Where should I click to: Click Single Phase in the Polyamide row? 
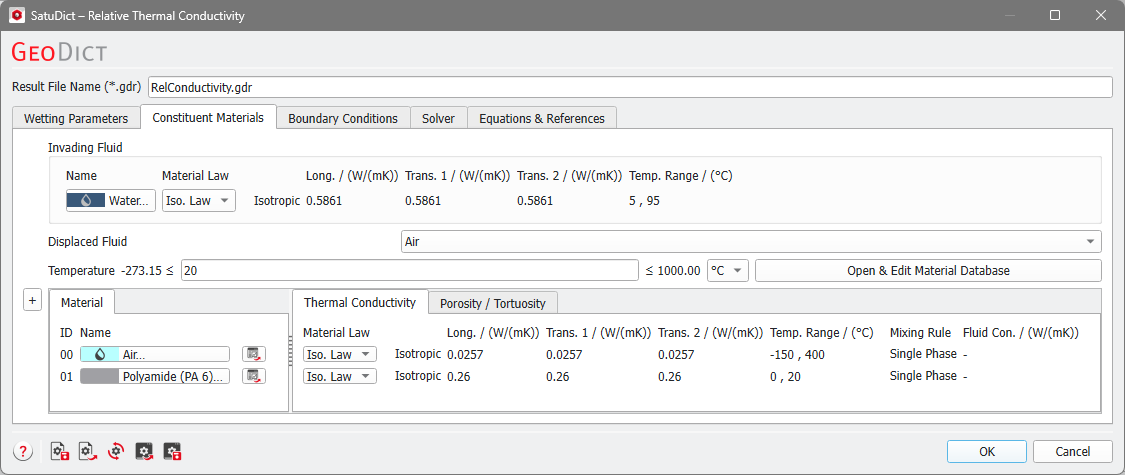pyautogui.click(x=923, y=376)
